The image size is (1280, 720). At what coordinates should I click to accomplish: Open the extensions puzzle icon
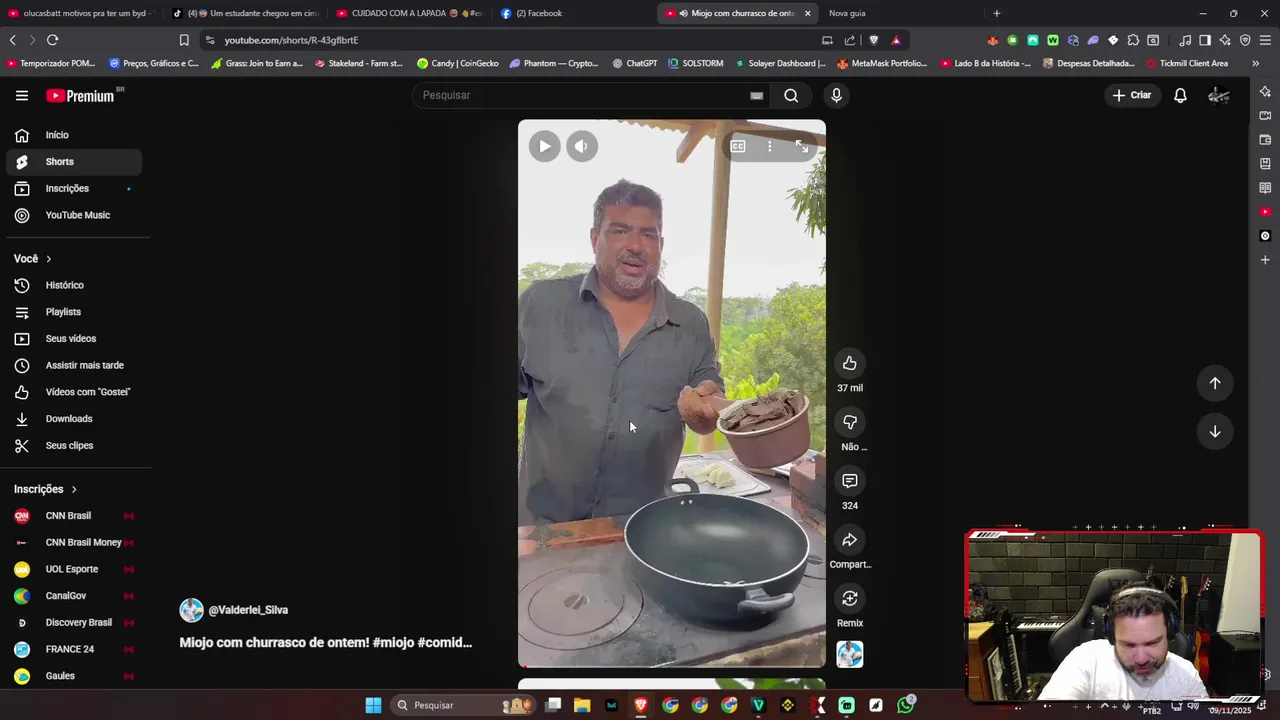click(1133, 40)
